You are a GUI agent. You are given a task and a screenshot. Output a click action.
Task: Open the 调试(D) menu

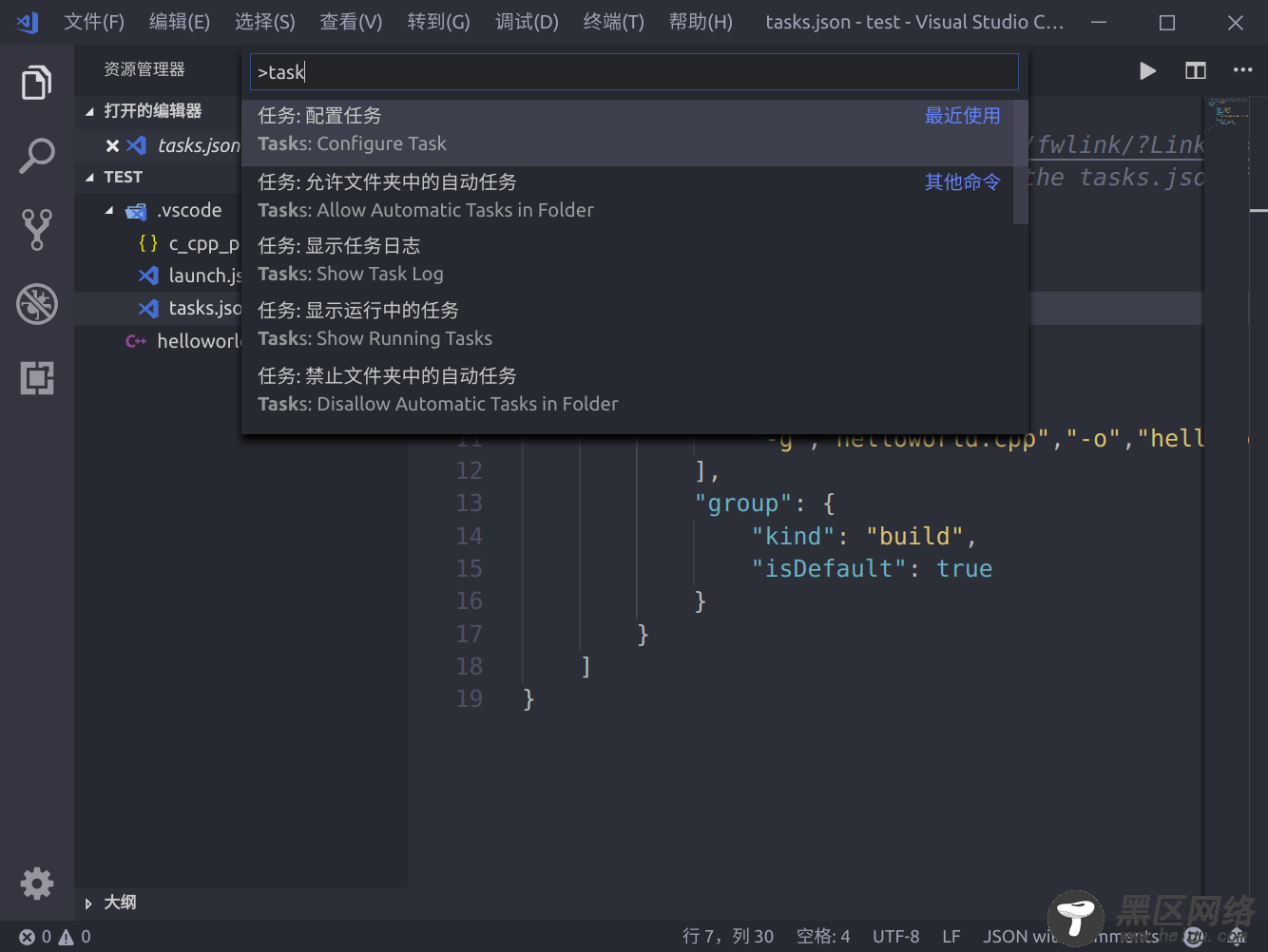pos(528,22)
